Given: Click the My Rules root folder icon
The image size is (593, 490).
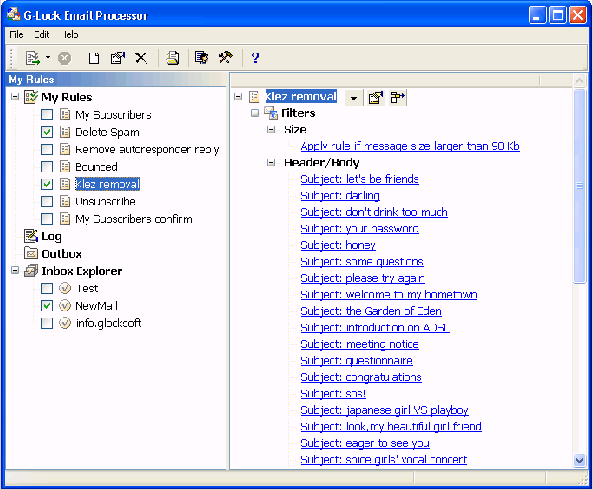Looking at the screenshot, I should (31, 97).
